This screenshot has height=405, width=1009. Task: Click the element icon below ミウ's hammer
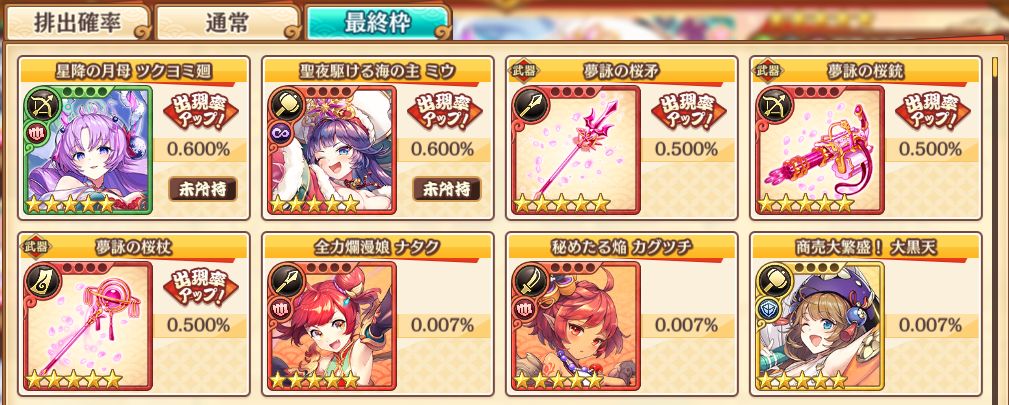coord(284,132)
